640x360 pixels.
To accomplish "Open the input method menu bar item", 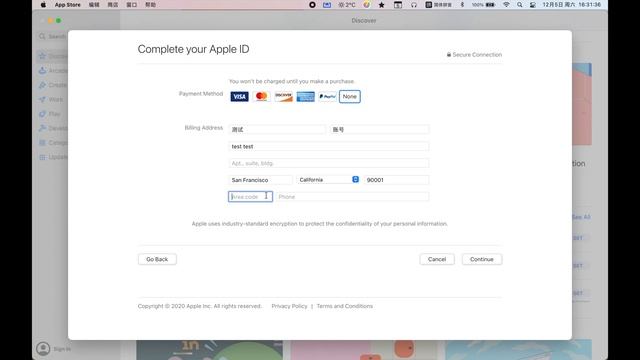I will point(438,5).
